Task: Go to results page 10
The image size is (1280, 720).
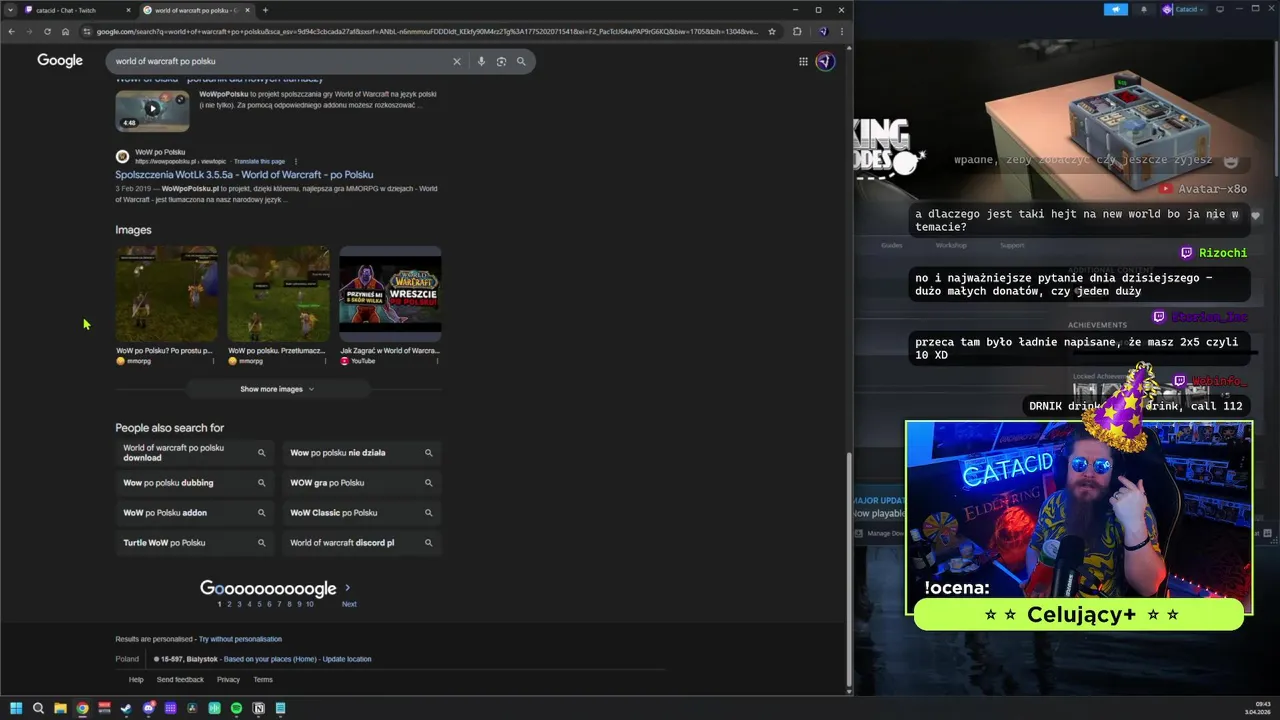Action: tap(310, 604)
